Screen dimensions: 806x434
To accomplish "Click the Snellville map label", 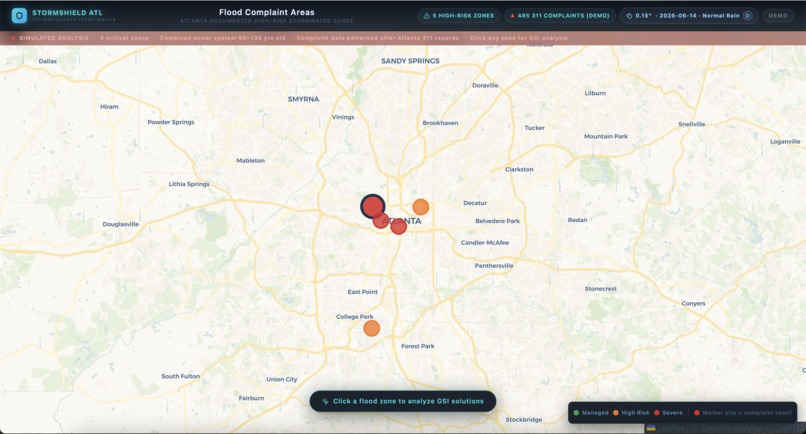I will point(691,124).
